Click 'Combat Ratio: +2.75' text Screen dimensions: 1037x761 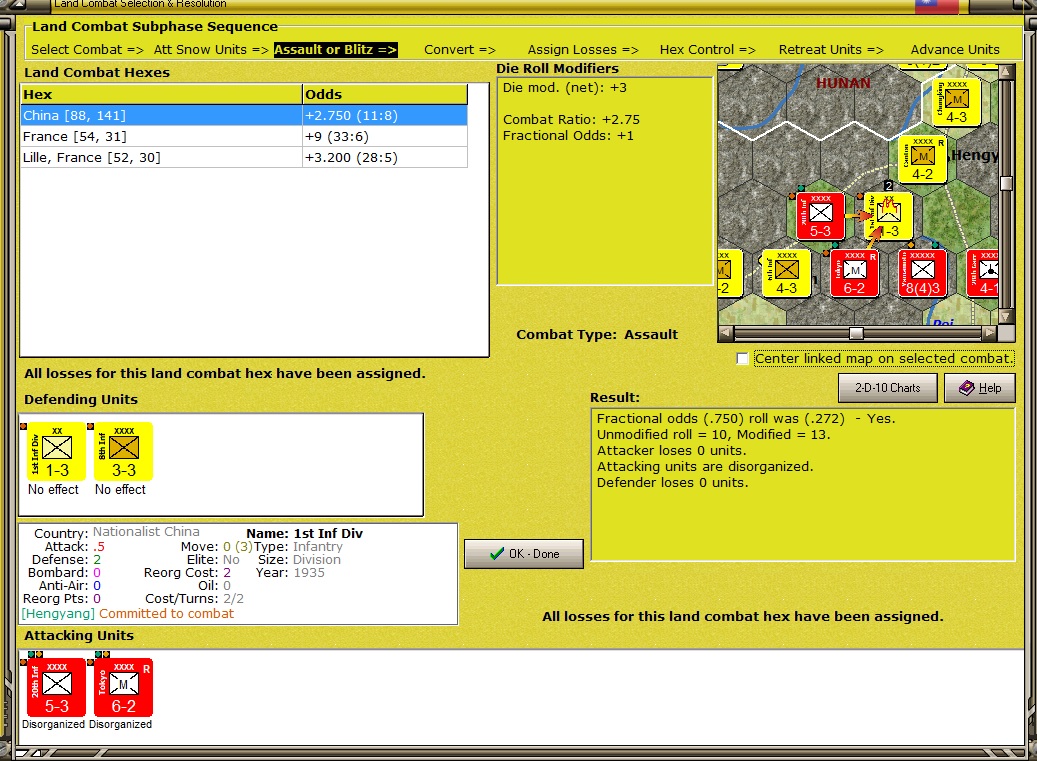click(571, 120)
